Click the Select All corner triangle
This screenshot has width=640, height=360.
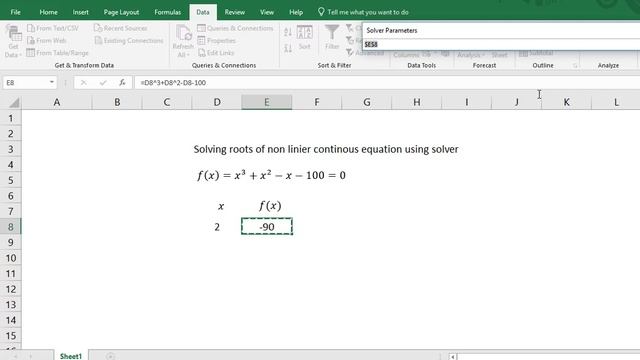point(13,102)
